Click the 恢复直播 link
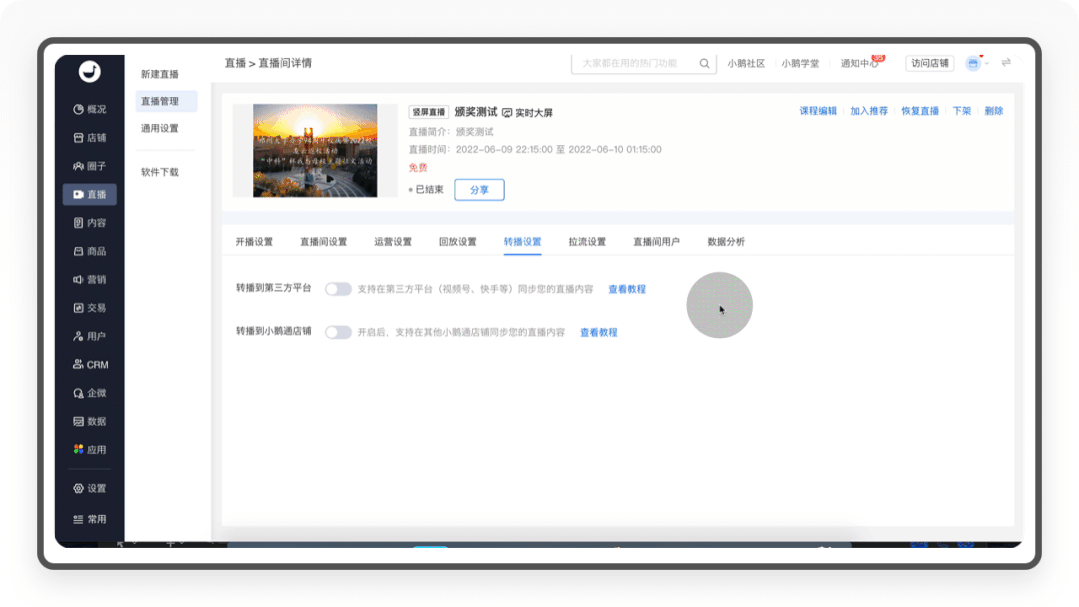 [x=920, y=111]
